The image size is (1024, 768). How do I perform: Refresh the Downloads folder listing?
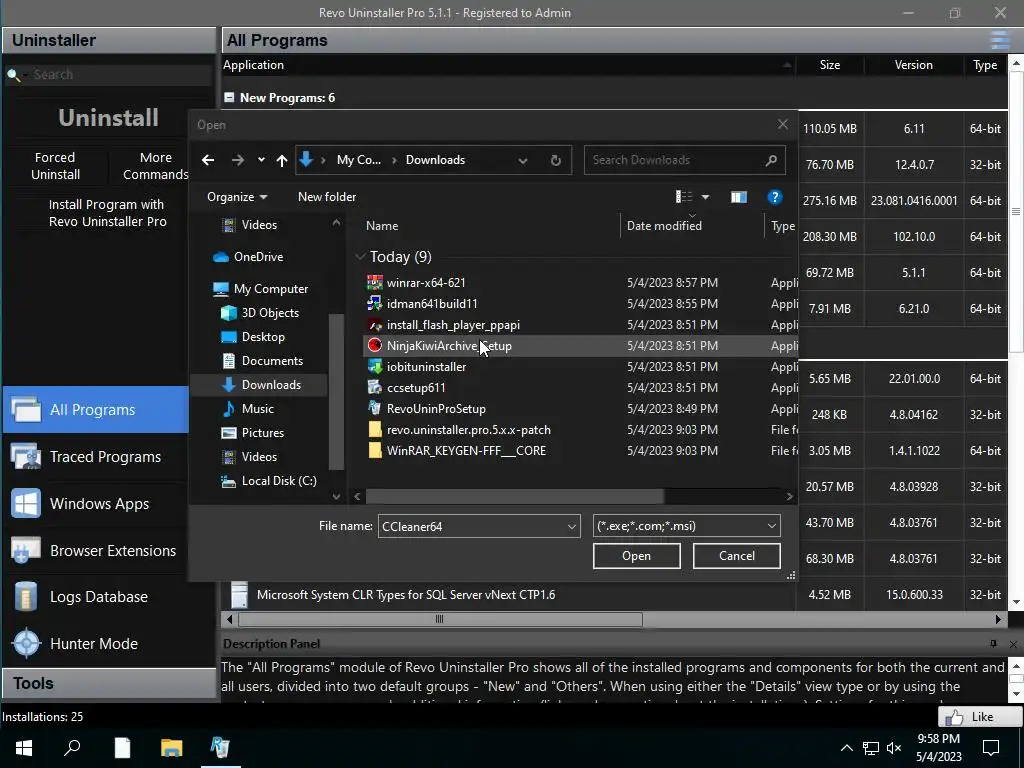[x=556, y=160]
